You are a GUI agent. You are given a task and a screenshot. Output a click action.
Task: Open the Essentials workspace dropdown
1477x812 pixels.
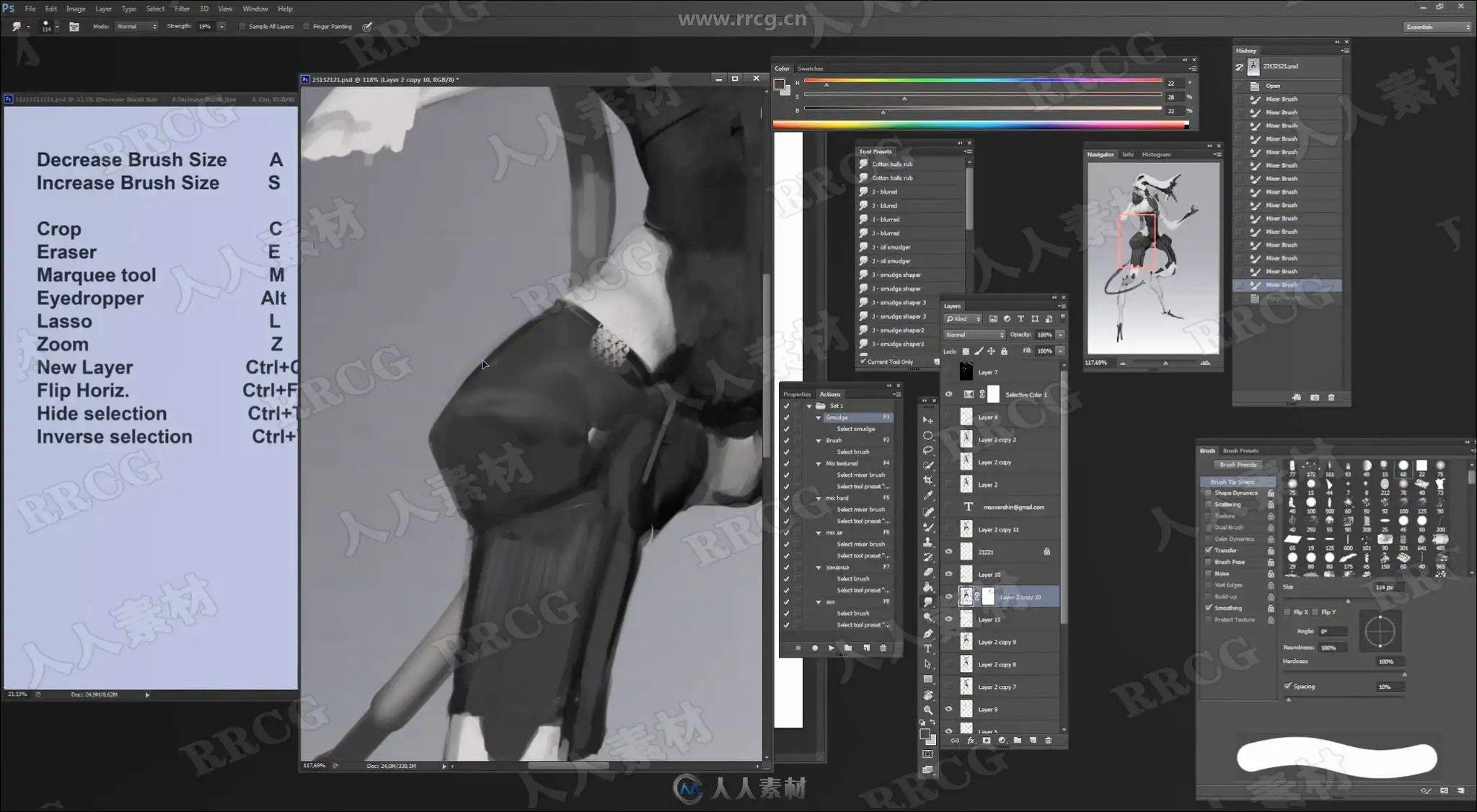click(1437, 27)
